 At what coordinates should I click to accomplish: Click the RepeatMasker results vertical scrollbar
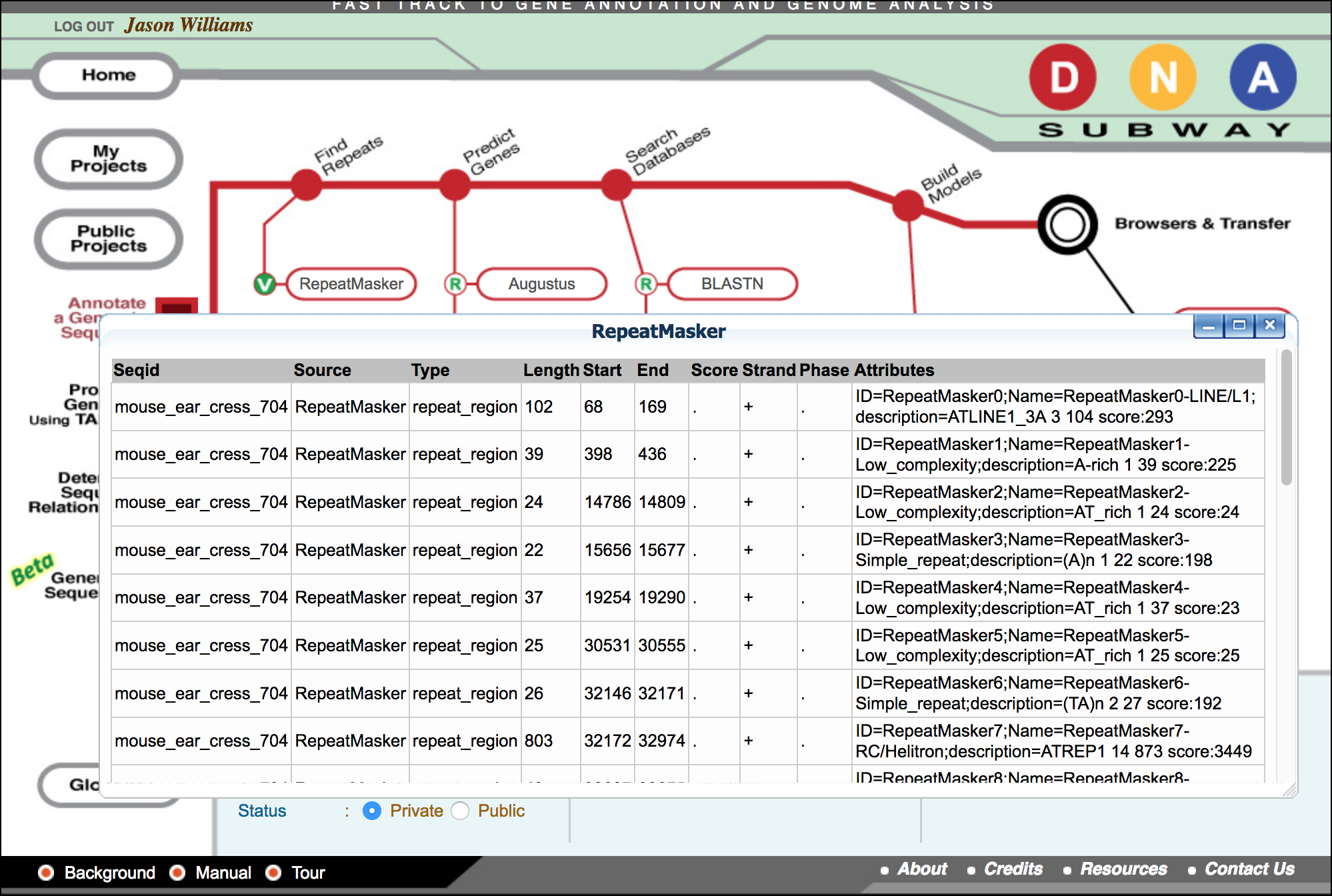1287,417
